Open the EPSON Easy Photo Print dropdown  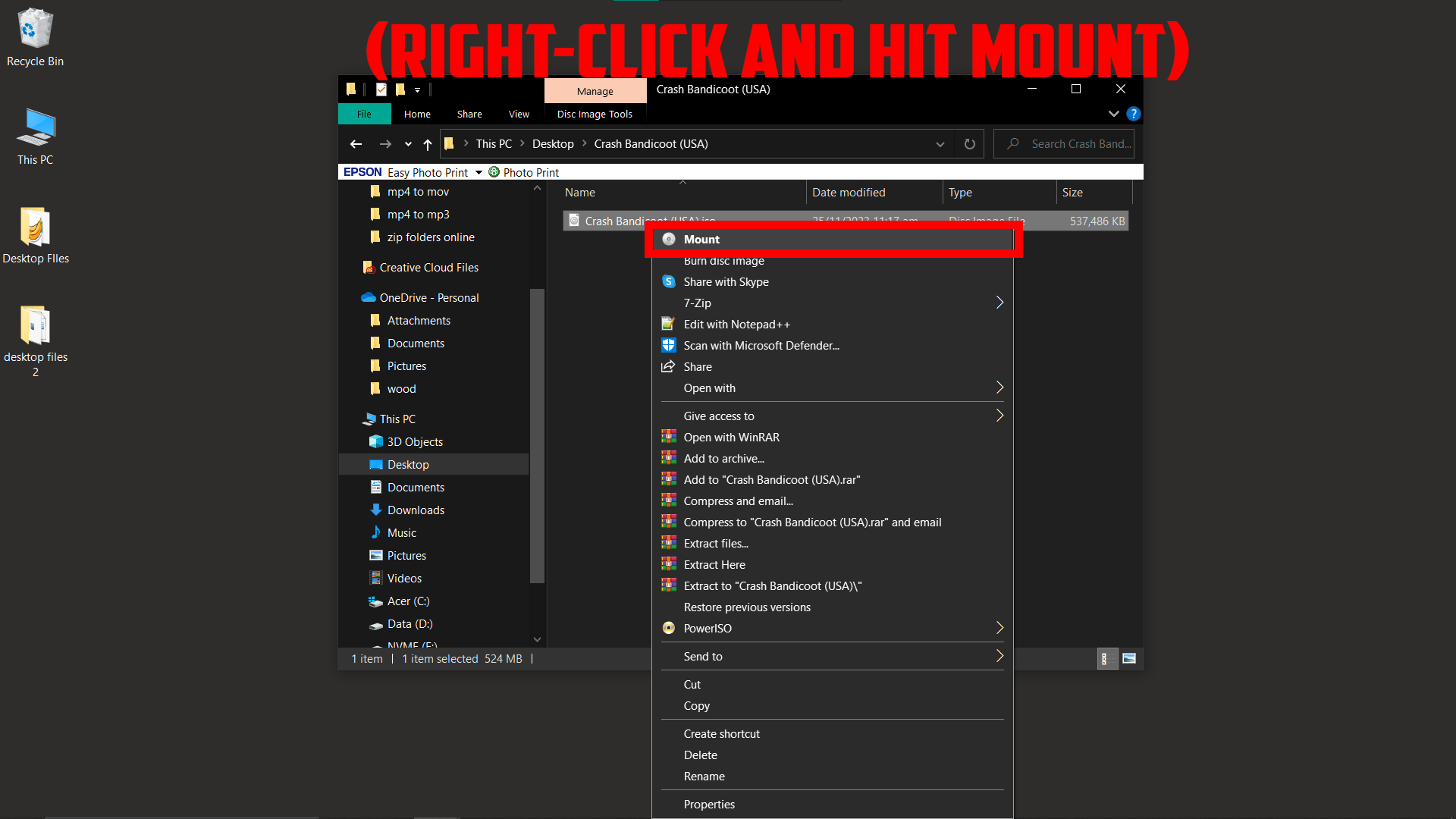tap(478, 172)
